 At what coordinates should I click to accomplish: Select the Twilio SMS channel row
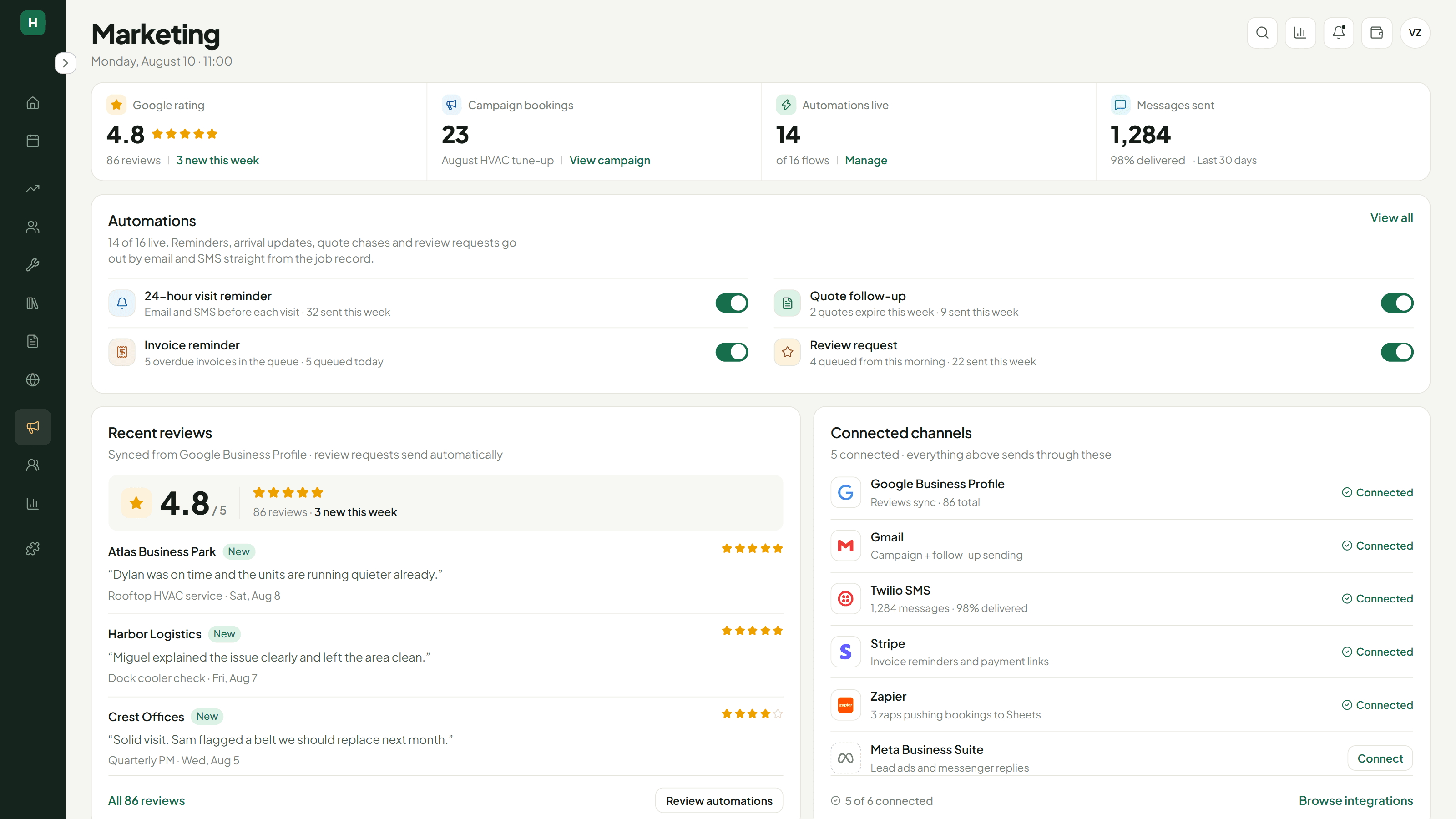[1122, 599]
